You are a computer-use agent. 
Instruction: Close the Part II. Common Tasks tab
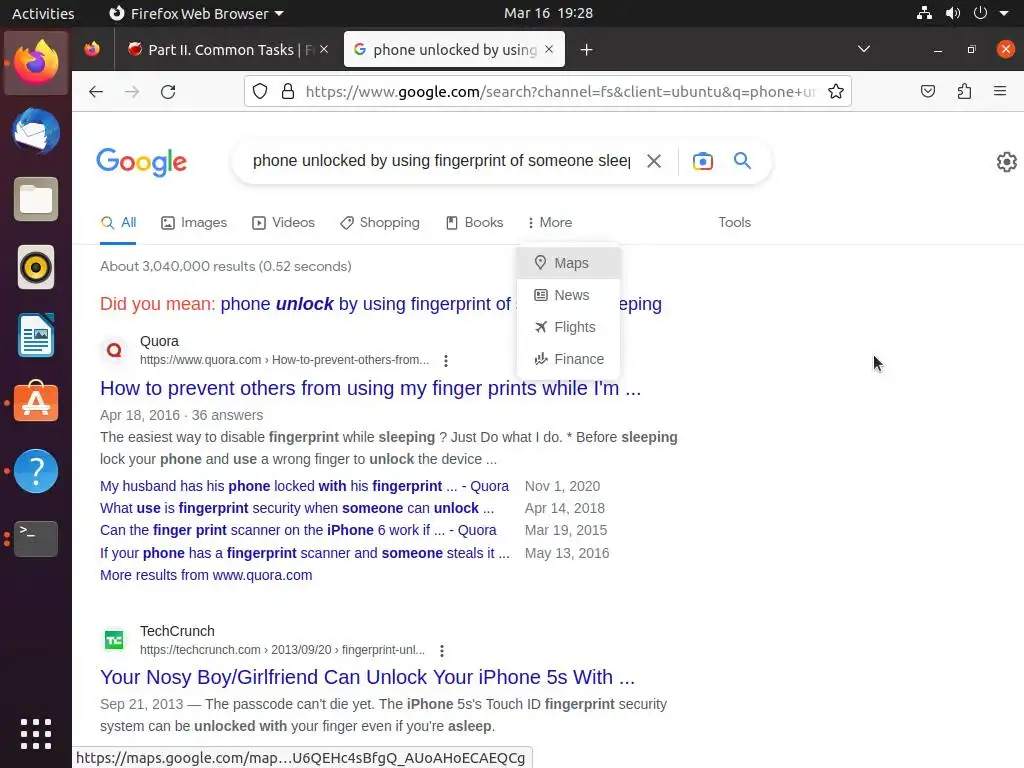tap(324, 50)
